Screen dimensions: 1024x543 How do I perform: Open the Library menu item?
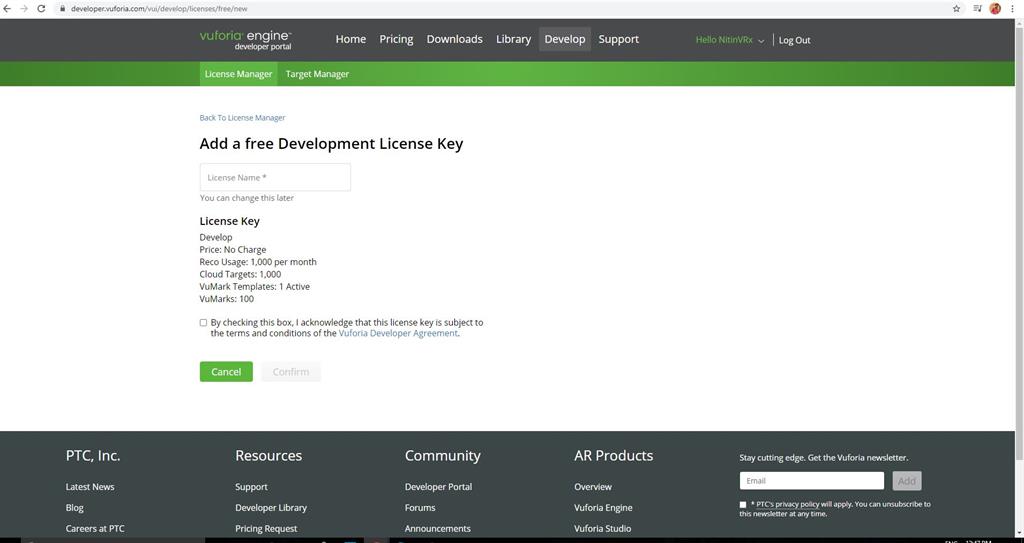[x=513, y=39]
